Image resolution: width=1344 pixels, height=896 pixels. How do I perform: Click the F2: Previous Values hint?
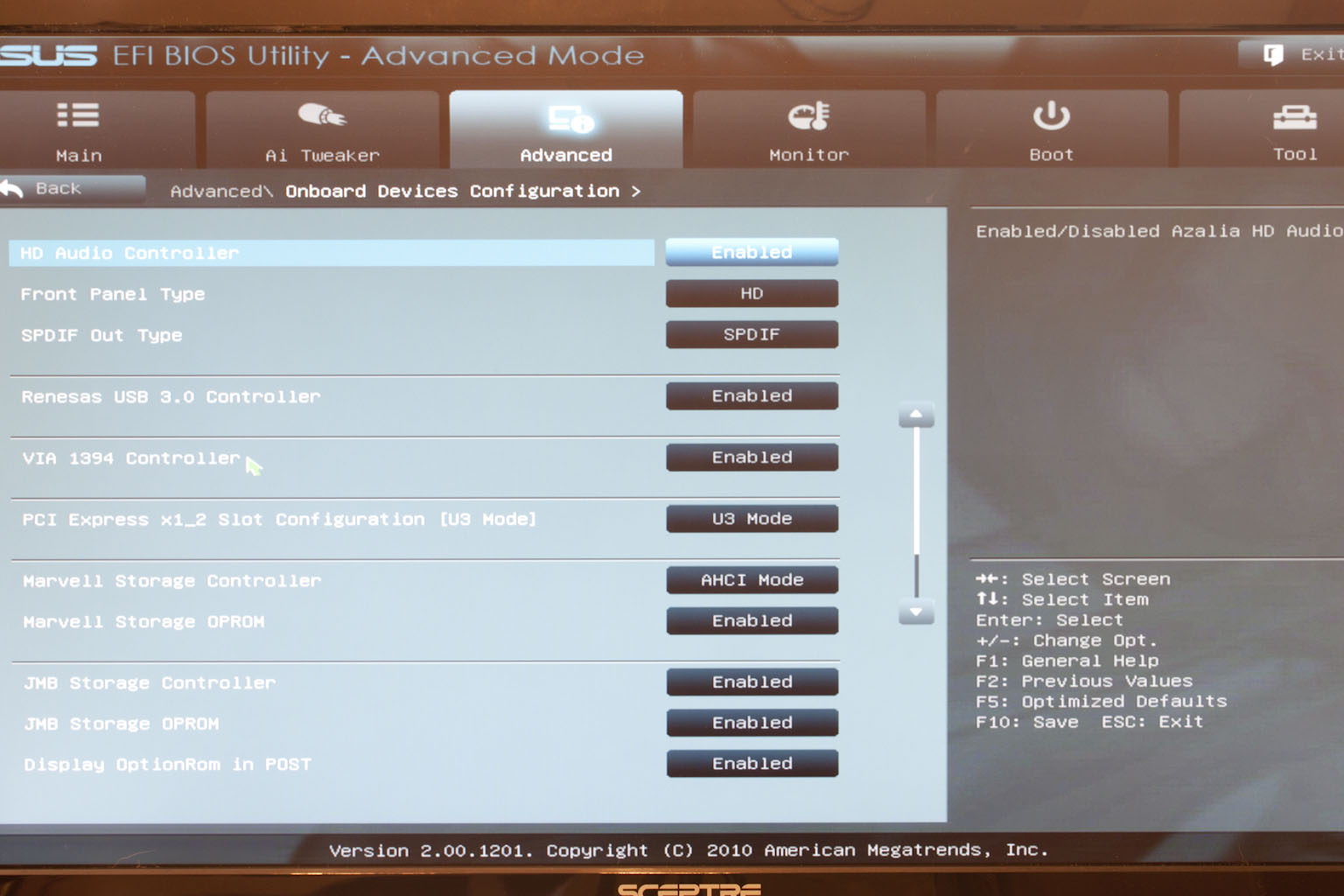pos(1084,681)
